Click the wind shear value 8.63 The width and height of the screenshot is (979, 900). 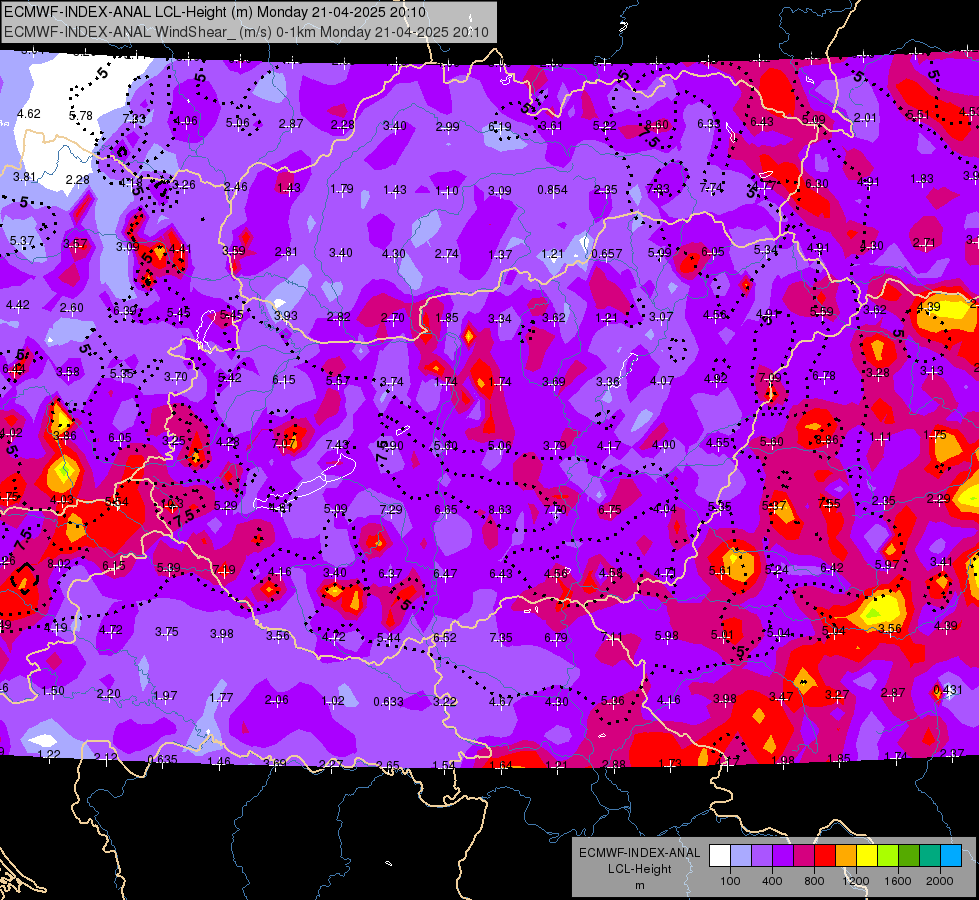(500, 510)
